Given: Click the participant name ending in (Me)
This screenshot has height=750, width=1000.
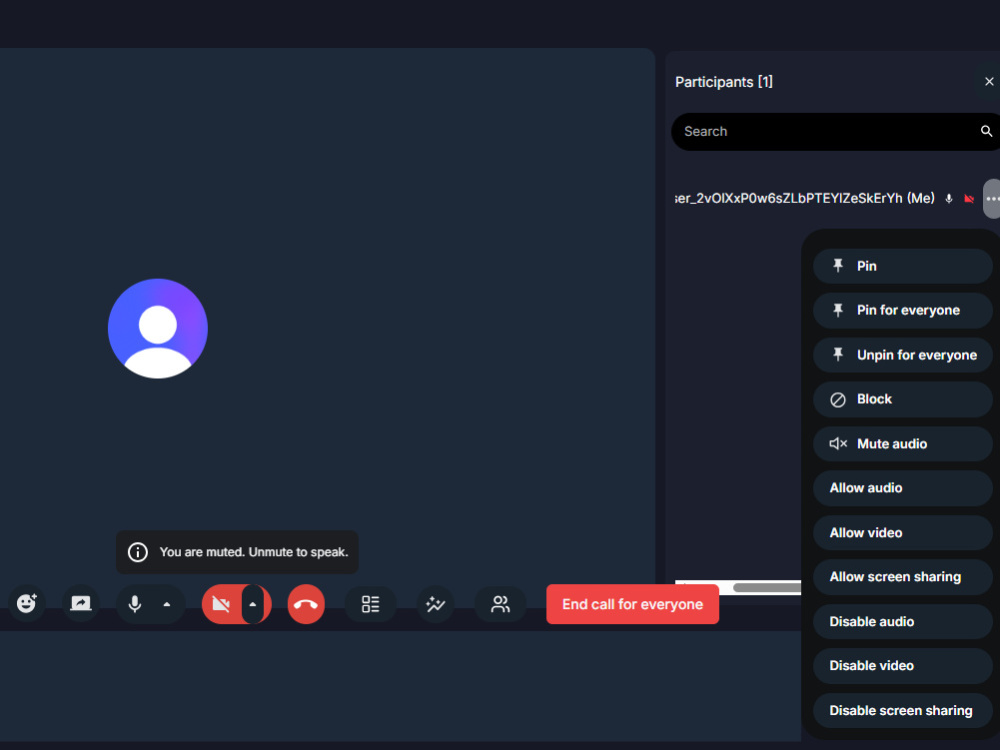Looking at the screenshot, I should click(x=805, y=198).
